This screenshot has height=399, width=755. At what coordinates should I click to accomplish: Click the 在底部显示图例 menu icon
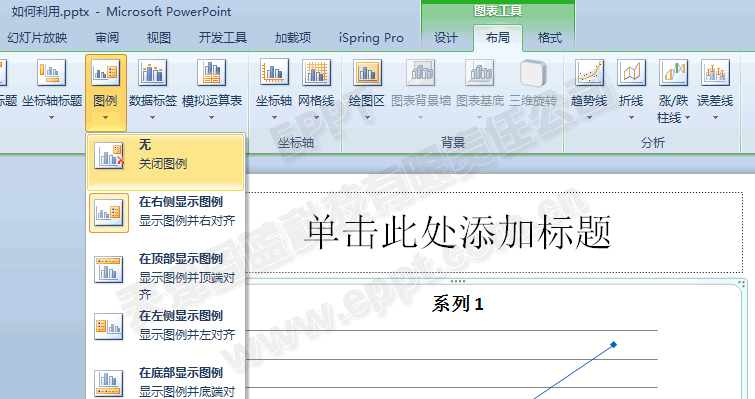(109, 383)
